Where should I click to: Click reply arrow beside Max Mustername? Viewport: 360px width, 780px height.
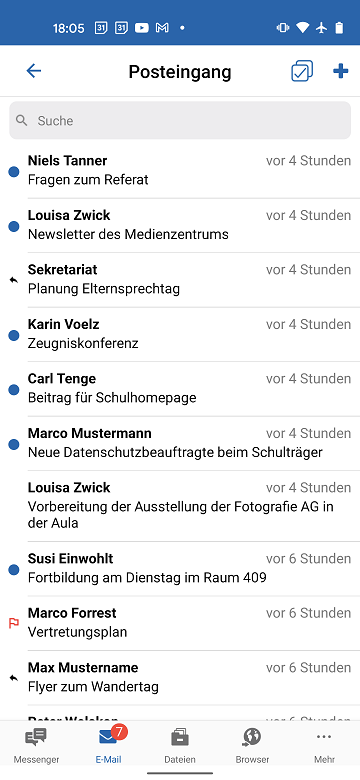(14, 678)
